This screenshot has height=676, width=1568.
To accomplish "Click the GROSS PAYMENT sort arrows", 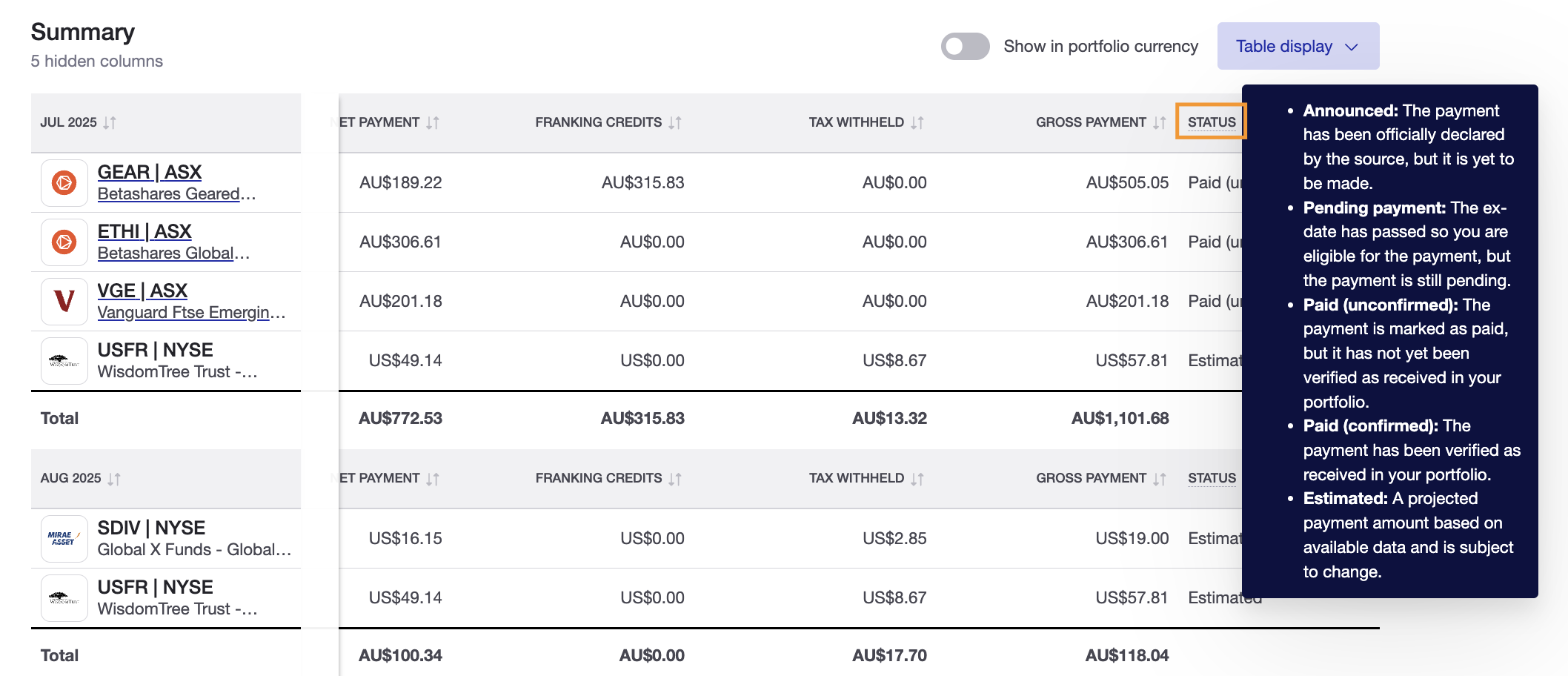I will (x=1160, y=122).
